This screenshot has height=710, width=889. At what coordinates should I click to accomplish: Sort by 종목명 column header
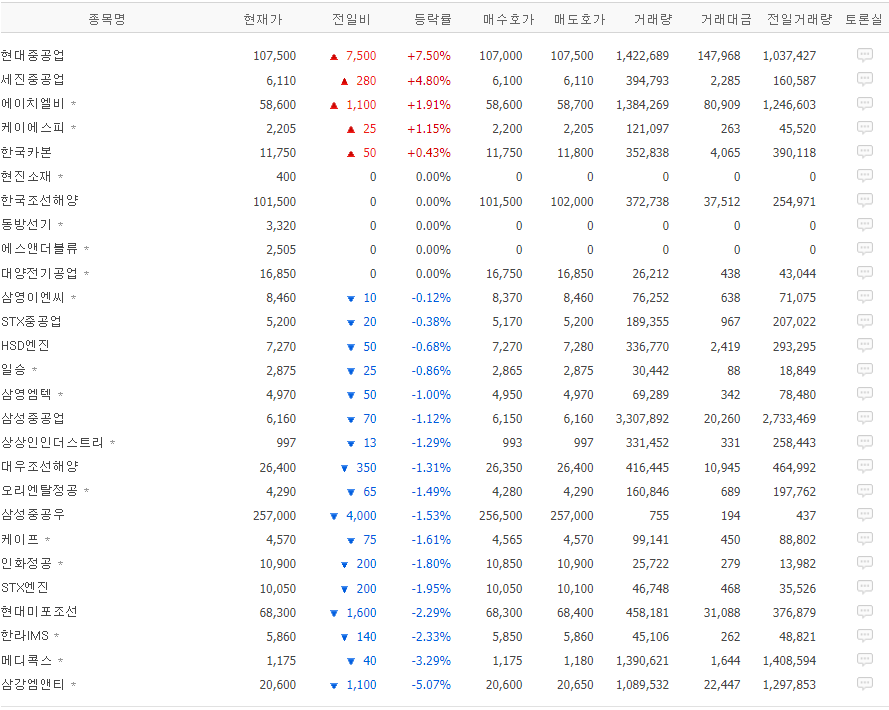tap(107, 19)
